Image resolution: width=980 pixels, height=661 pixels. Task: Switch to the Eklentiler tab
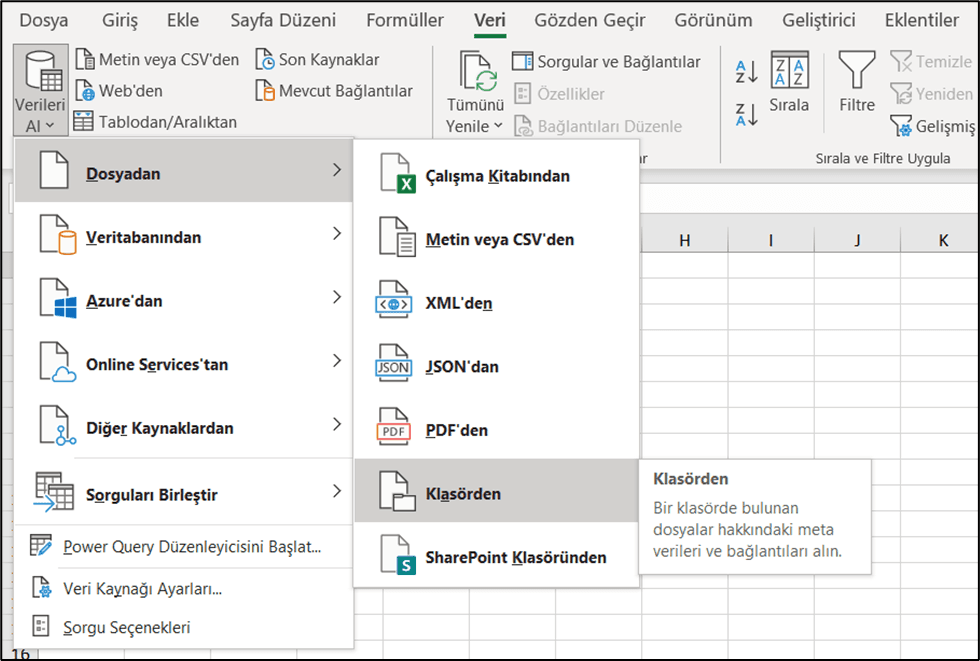coord(921,21)
